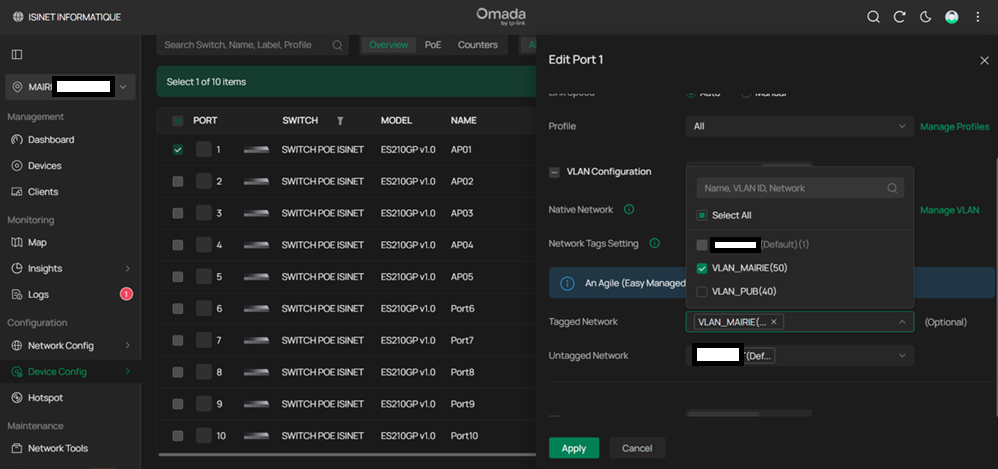This screenshot has width=998, height=469.
Task: Open the Manage VLAN link
Action: coord(950,210)
